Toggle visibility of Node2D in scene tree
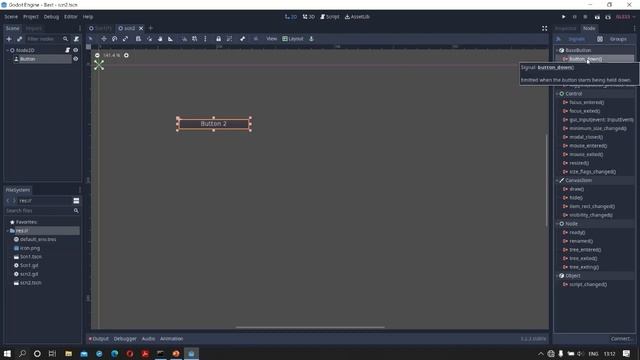Image resolution: width=640 pixels, height=360 pixels. [x=76, y=50]
